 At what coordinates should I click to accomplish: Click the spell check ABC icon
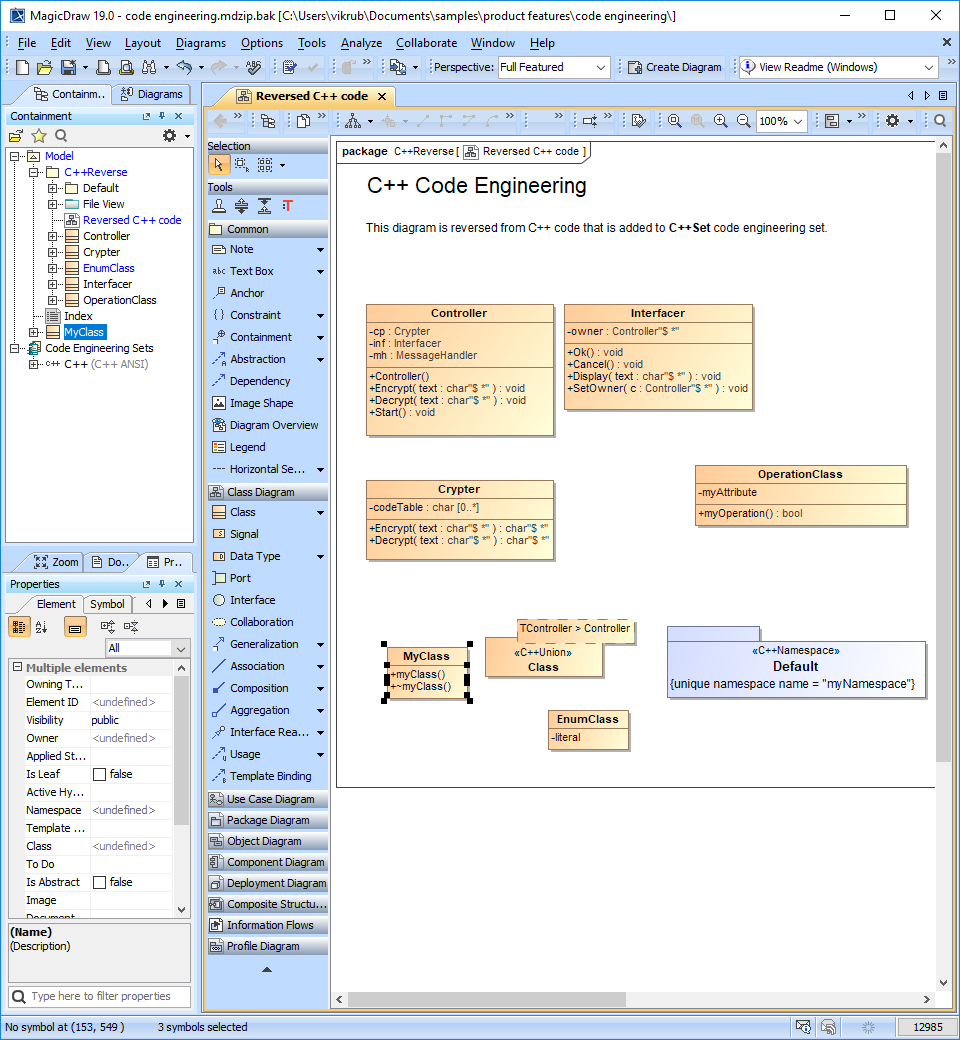point(253,67)
